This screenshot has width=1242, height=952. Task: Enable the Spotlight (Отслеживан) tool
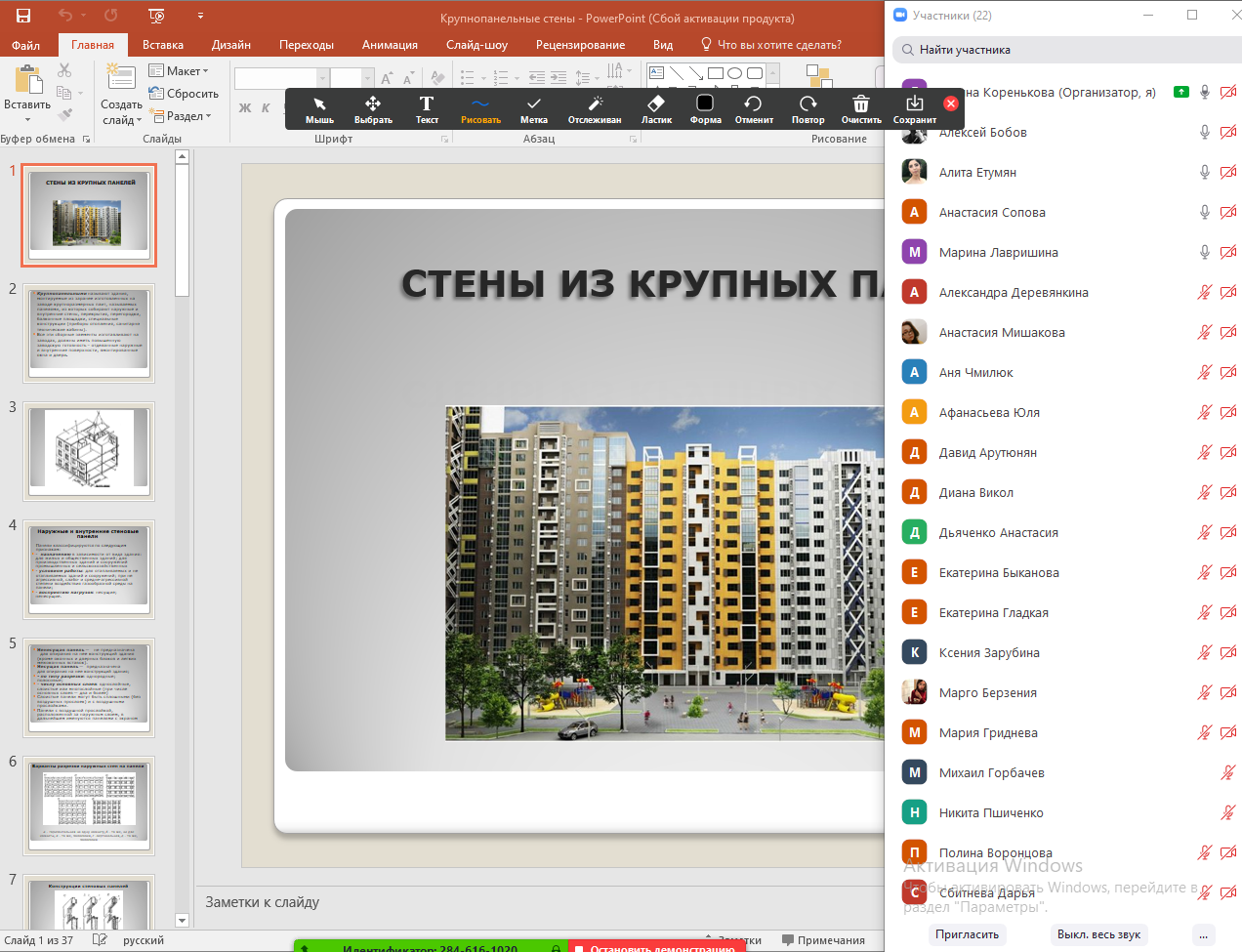595,108
